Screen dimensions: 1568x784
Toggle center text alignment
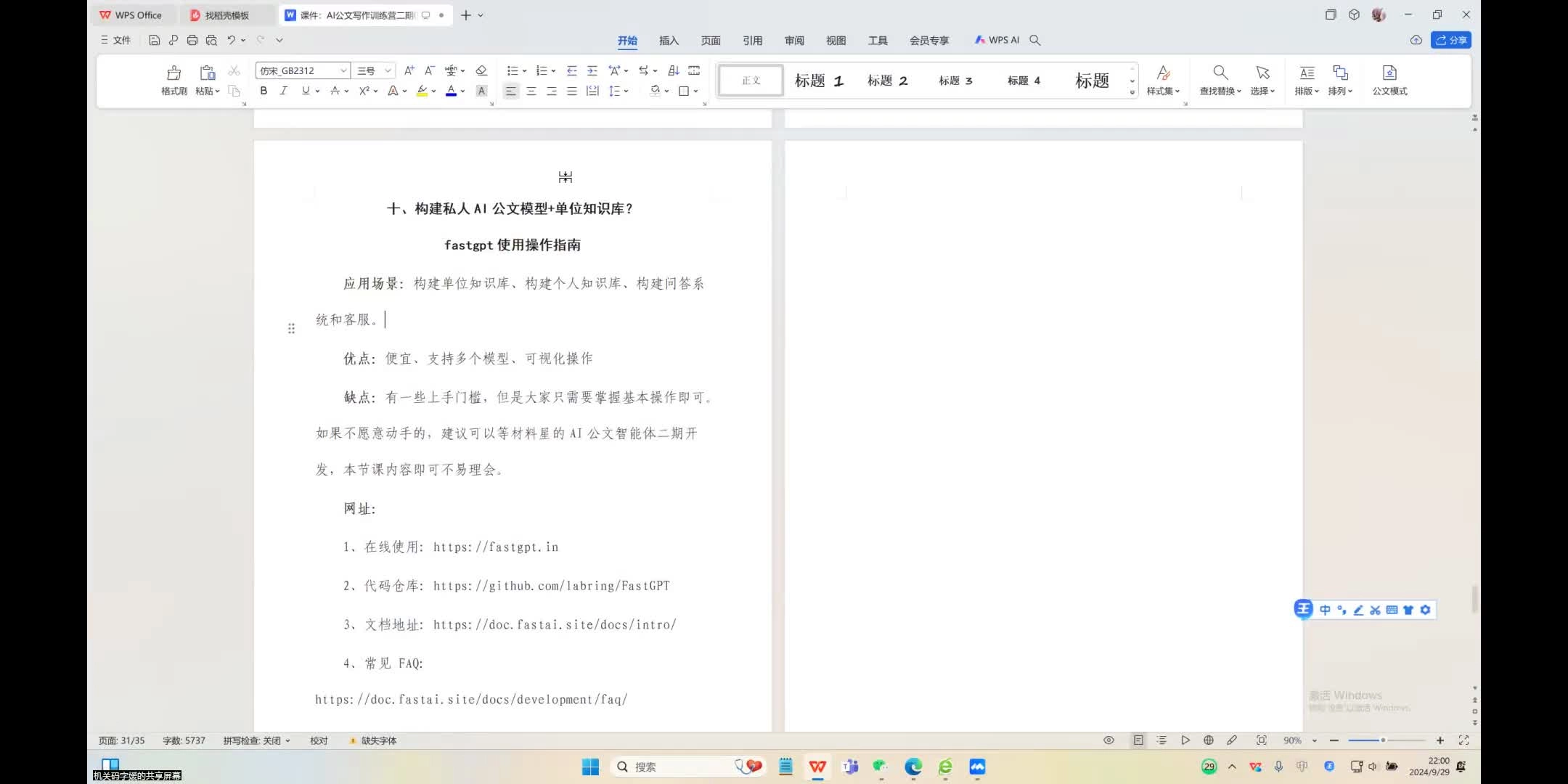(x=532, y=91)
